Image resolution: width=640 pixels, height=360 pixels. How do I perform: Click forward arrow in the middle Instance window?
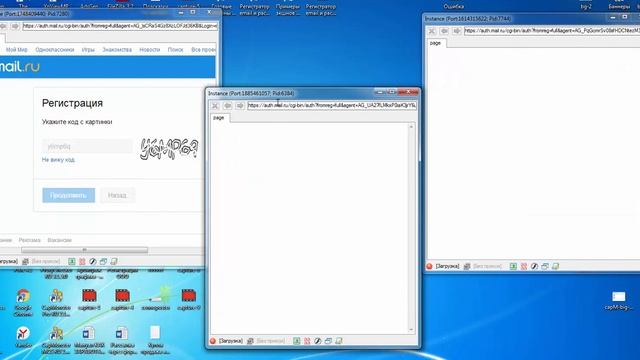point(240,106)
